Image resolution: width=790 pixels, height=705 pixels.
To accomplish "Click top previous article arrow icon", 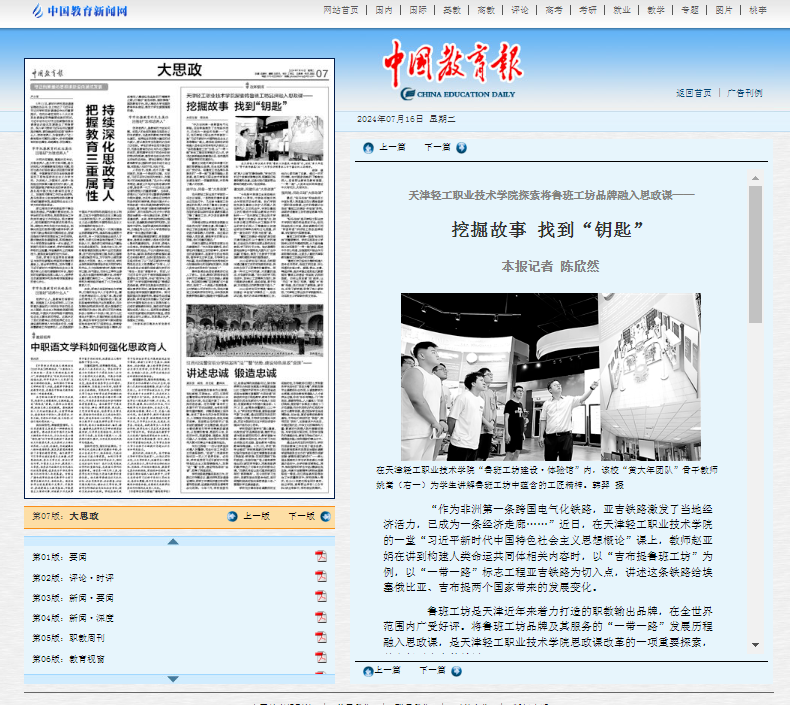I will click(368, 147).
